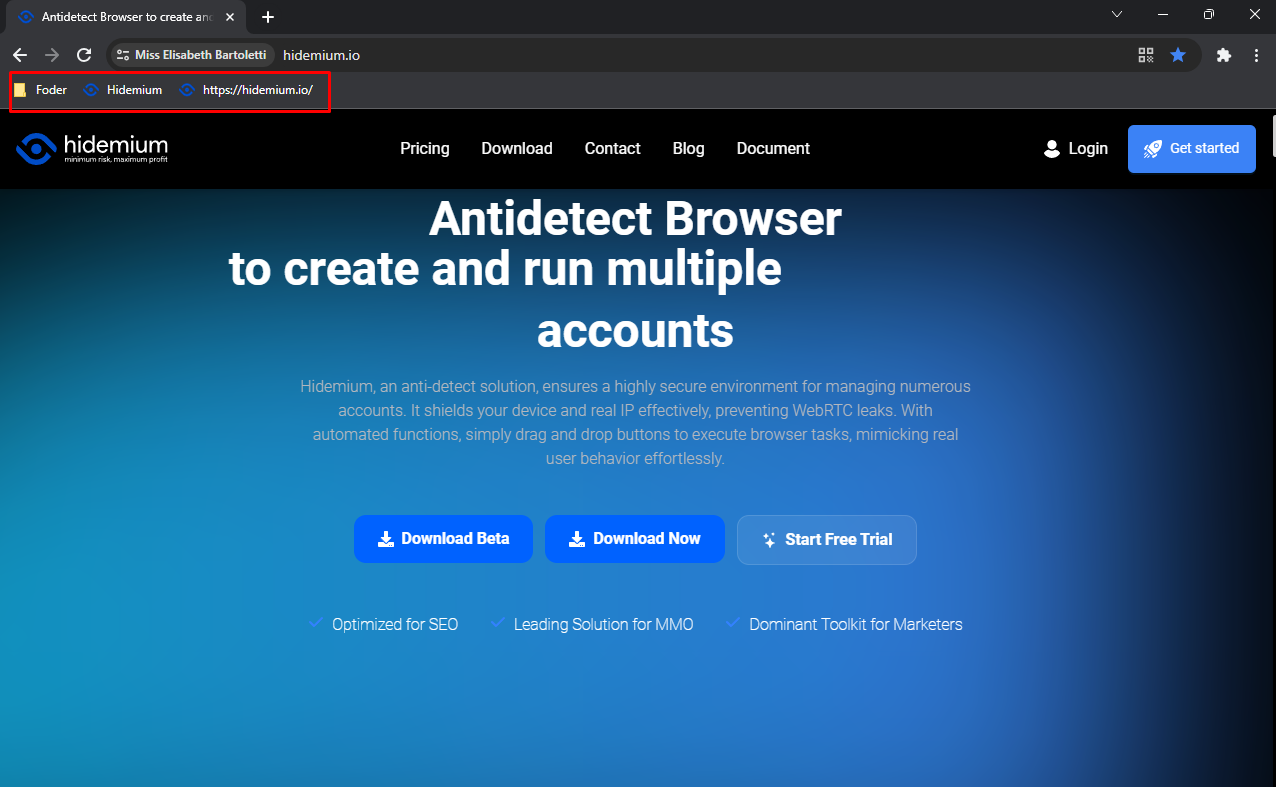The width and height of the screenshot is (1276, 787).
Task: Click the Get started button
Action: point(1191,149)
